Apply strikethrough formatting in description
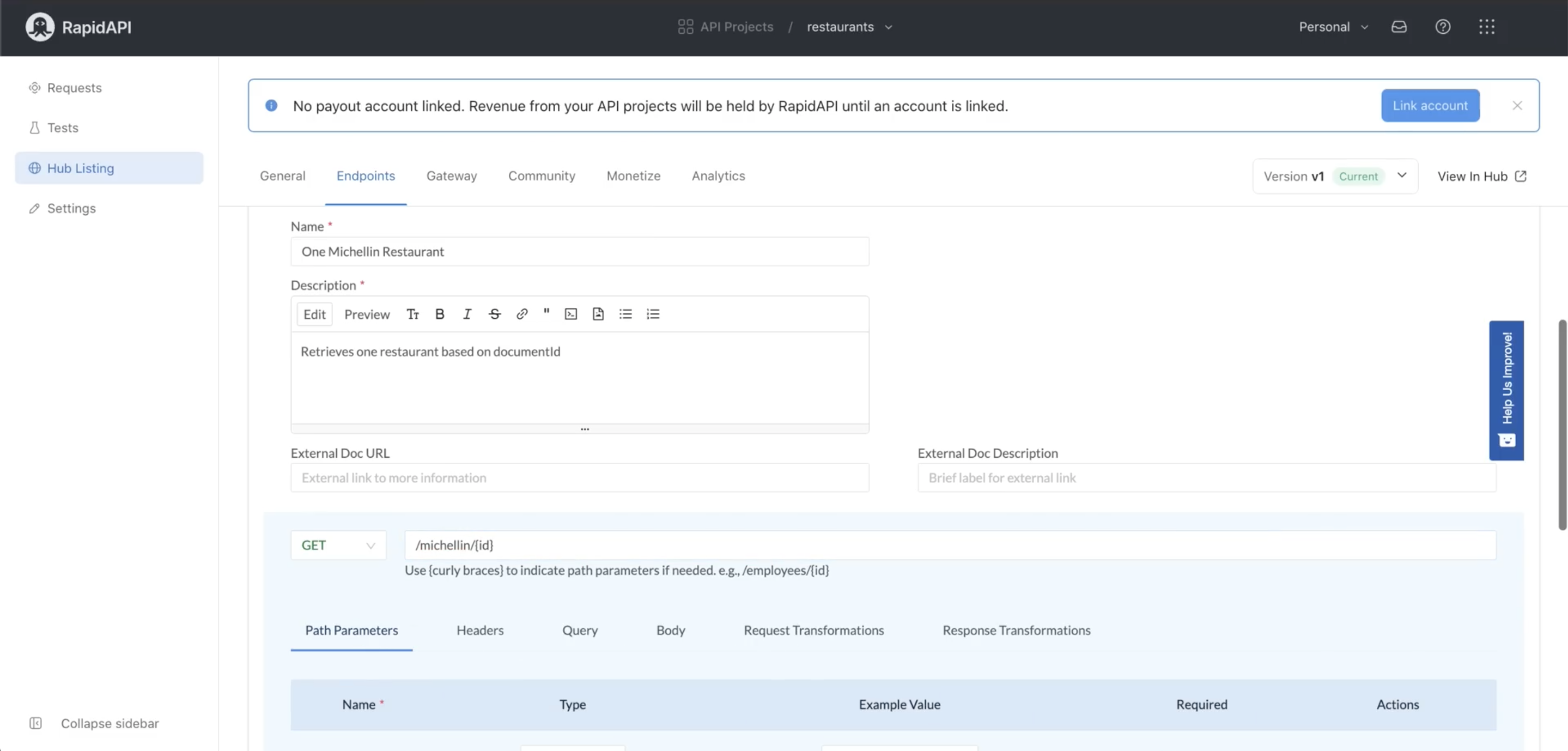Viewport: 1568px width, 751px height. coord(494,314)
